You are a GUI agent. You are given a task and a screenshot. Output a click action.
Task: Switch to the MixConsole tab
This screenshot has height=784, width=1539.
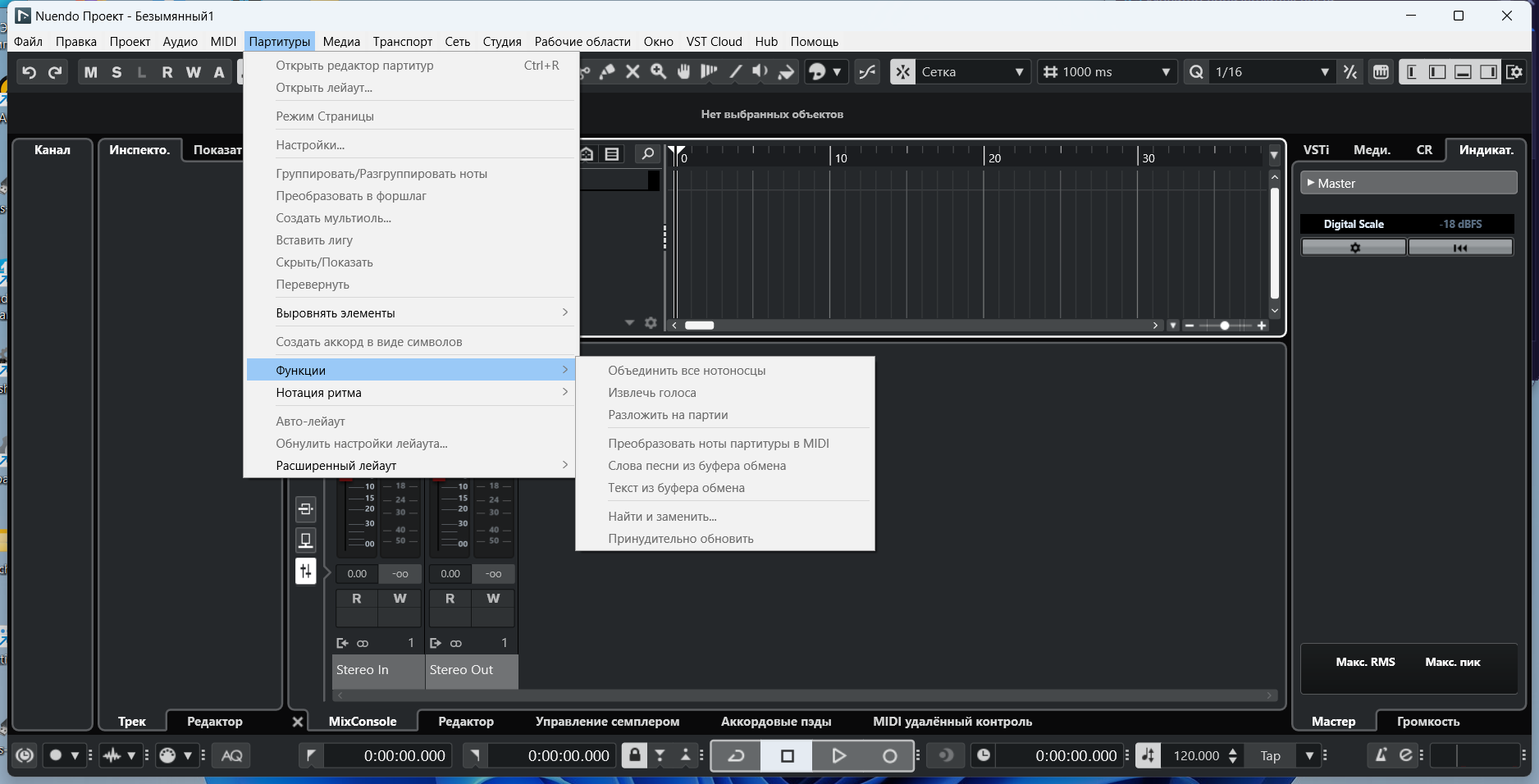tap(362, 722)
